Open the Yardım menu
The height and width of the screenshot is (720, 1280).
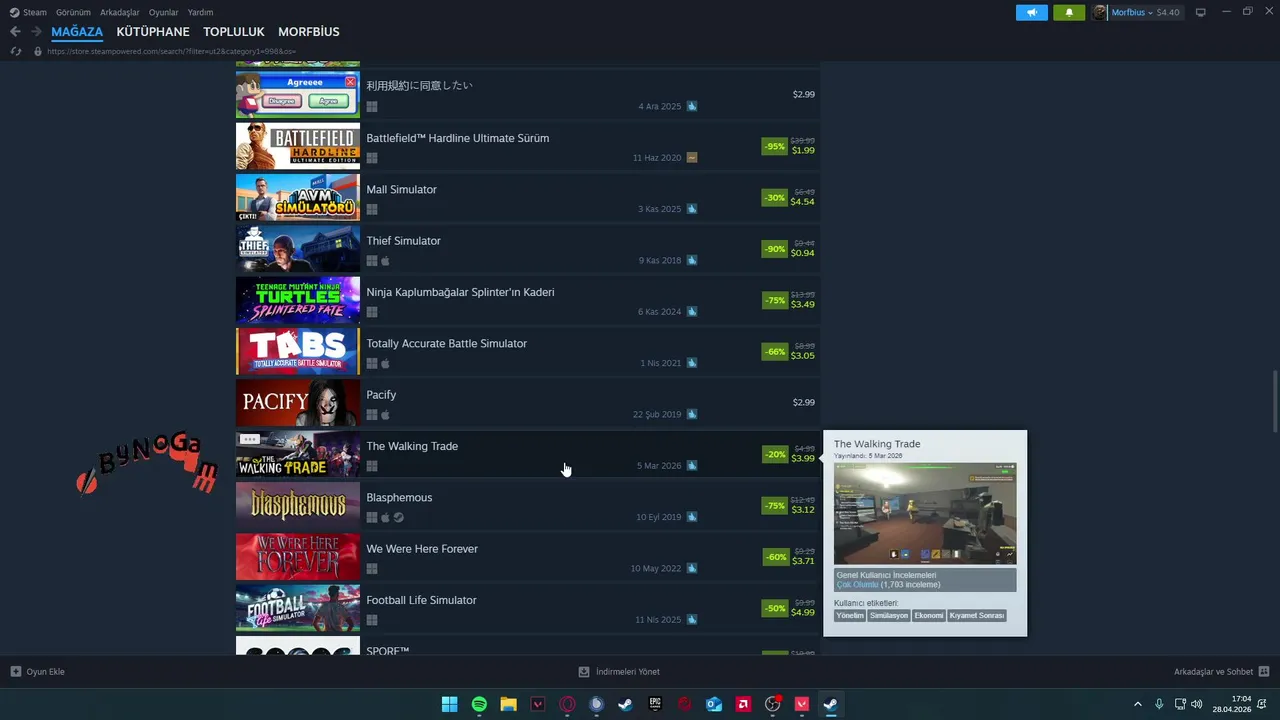click(x=201, y=12)
